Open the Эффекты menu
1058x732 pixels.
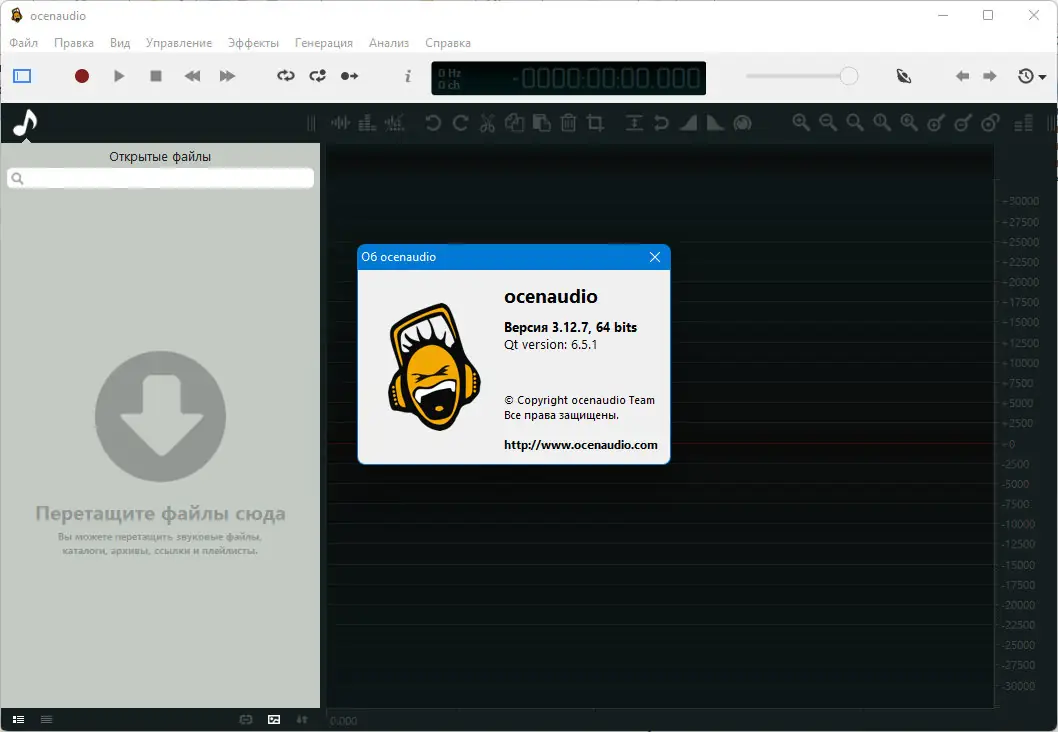[x=253, y=43]
